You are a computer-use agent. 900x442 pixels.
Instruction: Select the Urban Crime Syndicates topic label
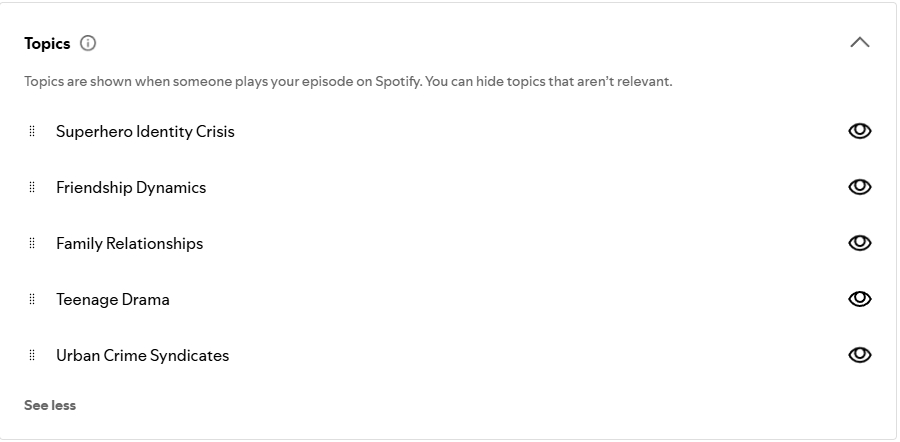point(142,355)
